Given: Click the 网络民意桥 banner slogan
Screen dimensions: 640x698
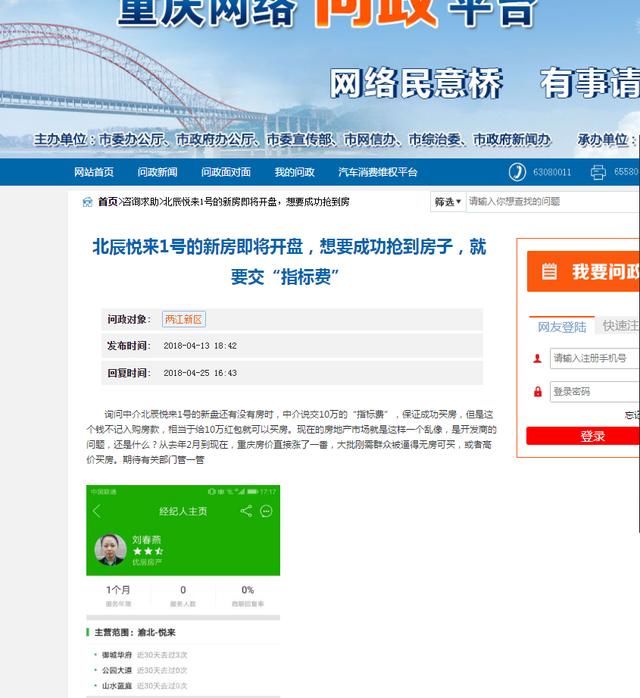Looking at the screenshot, I should [416, 83].
